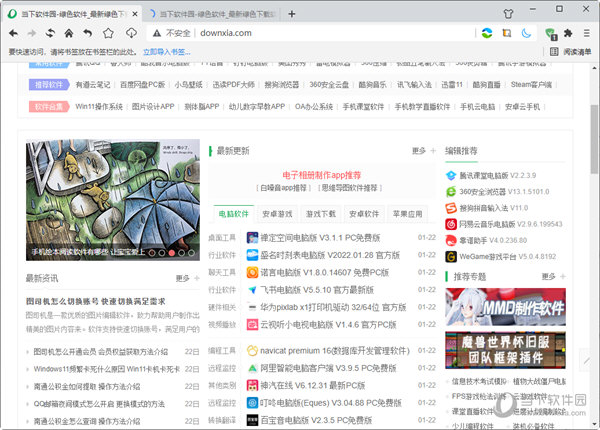Click the 阿里智能电脑客户端 icon

(x=252, y=368)
